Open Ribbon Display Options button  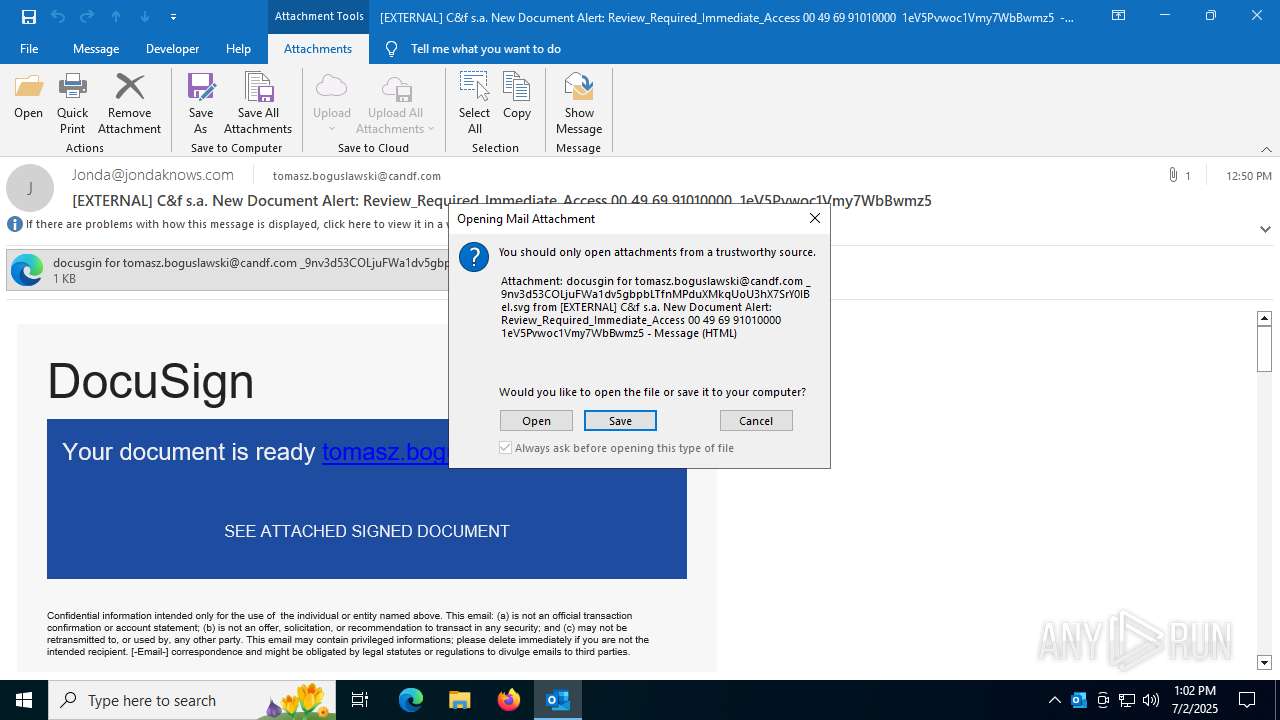[x=1118, y=16]
